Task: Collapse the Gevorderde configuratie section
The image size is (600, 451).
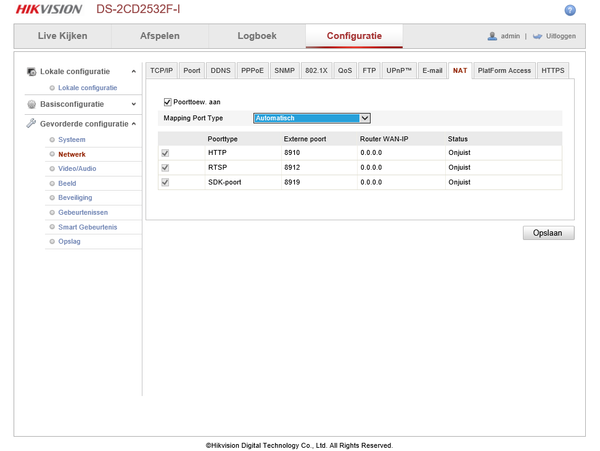Action: [134, 124]
